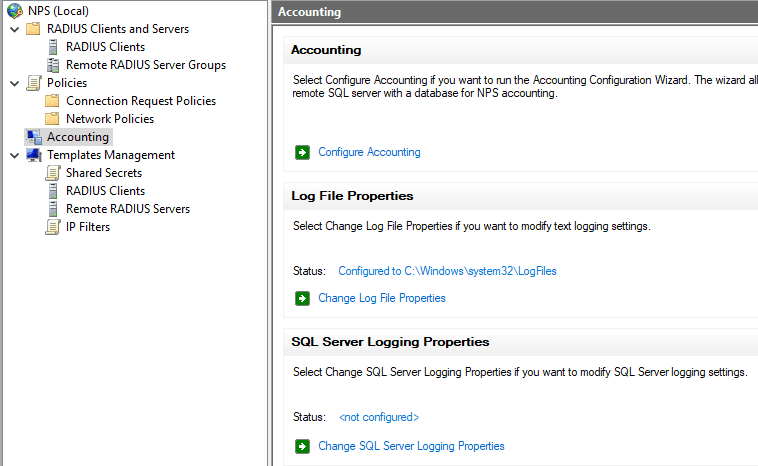Click the NPS (Local) globe icon
The height and width of the screenshot is (466, 758).
point(13,11)
